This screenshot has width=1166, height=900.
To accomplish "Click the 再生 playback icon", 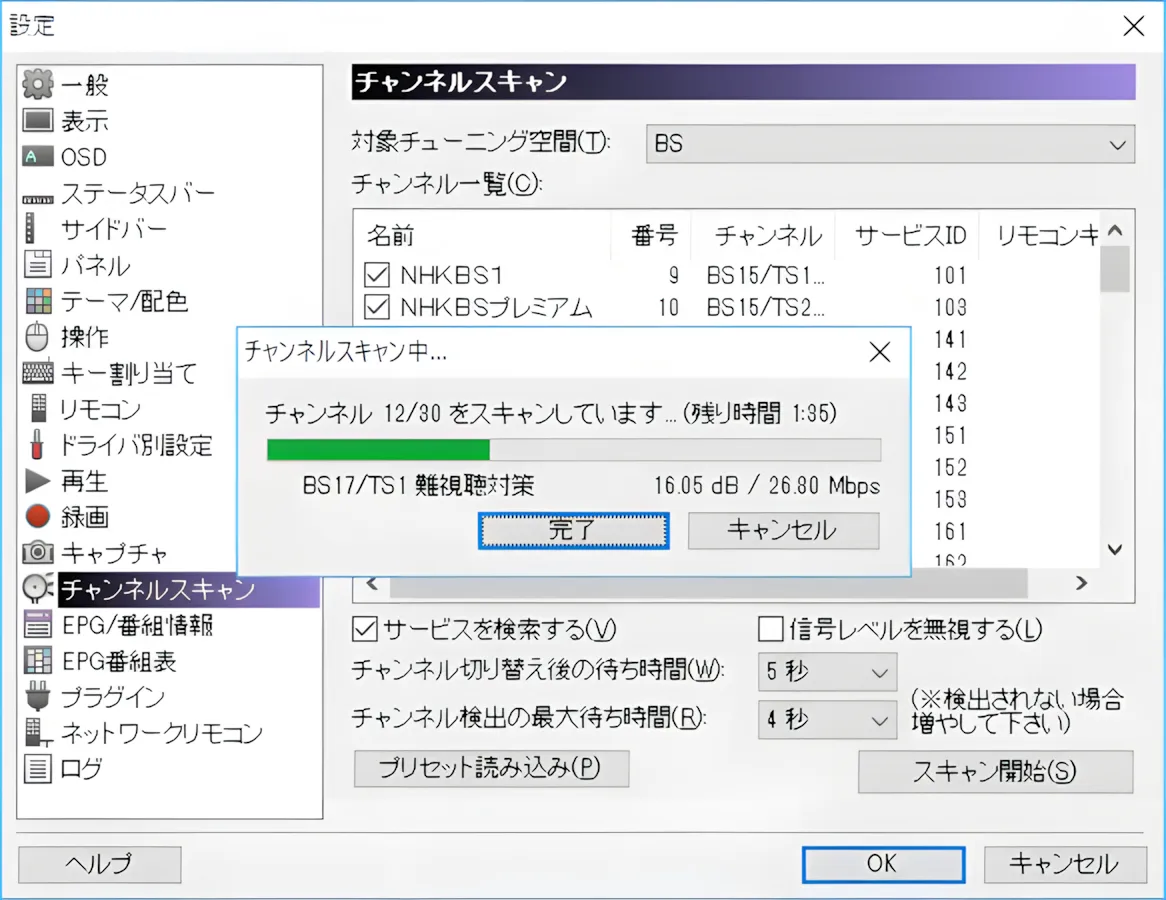I will coord(36,481).
